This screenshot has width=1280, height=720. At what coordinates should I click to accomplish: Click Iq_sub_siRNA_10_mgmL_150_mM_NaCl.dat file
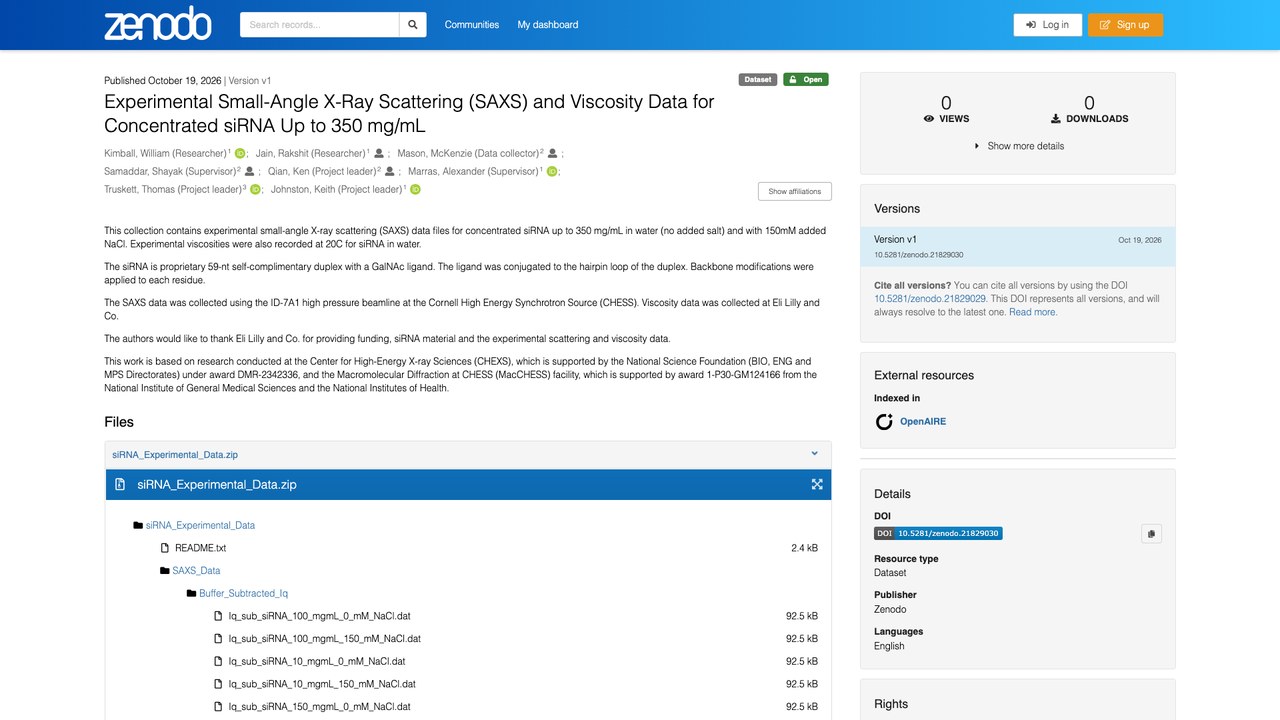coord(322,684)
